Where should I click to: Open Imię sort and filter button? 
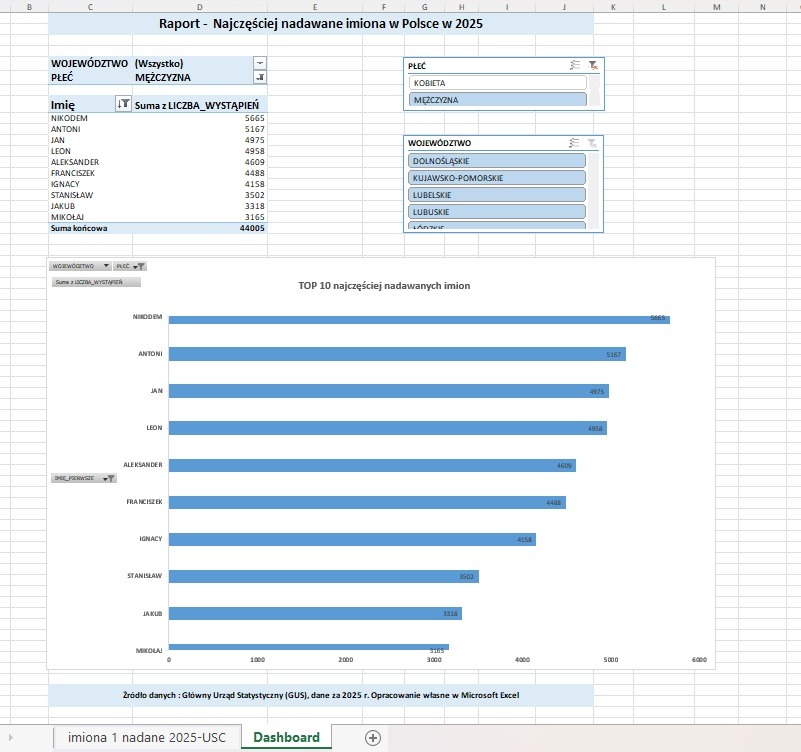pyautogui.click(x=124, y=104)
